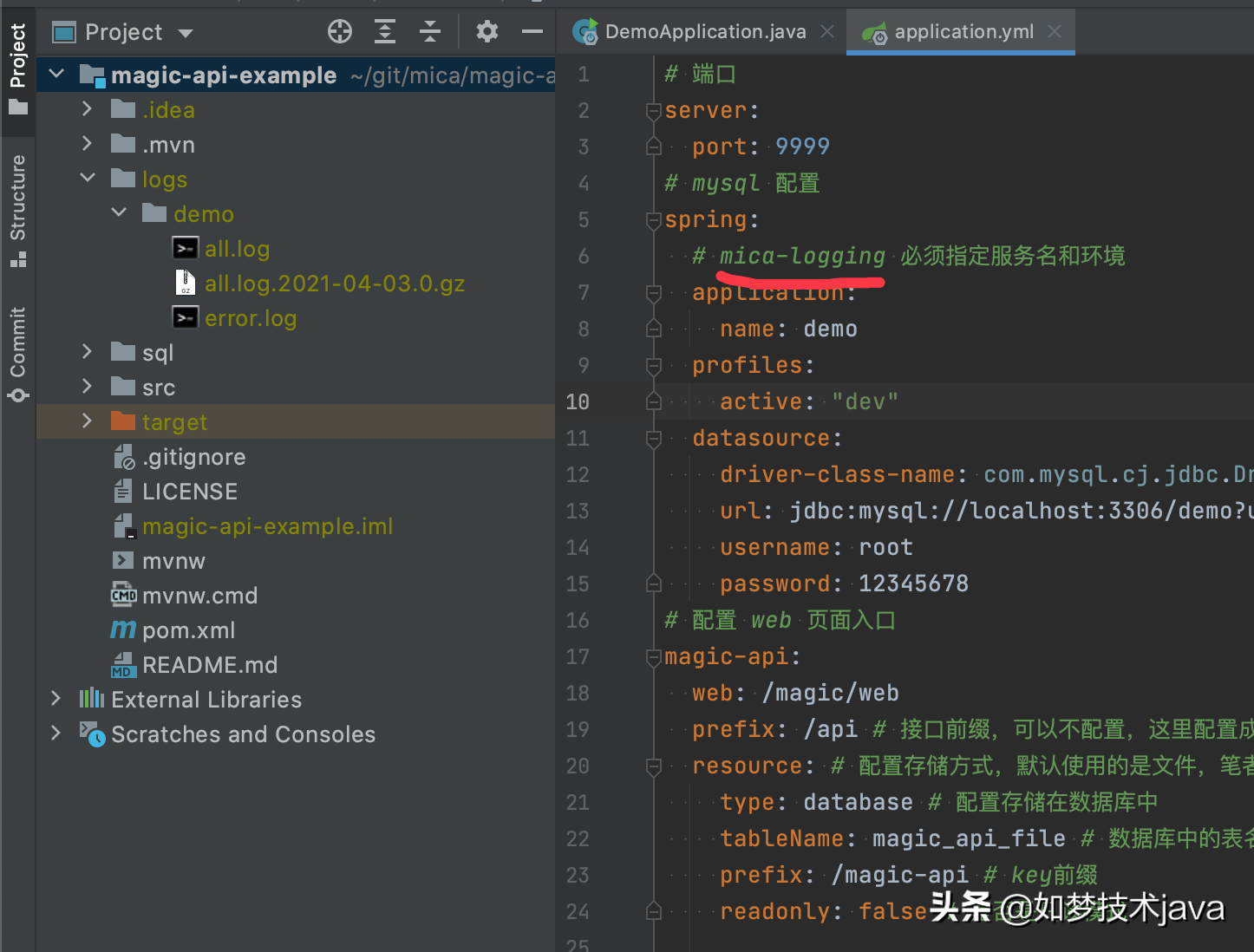Click the Select Opened File target icon
1254x952 pixels.
click(x=340, y=32)
